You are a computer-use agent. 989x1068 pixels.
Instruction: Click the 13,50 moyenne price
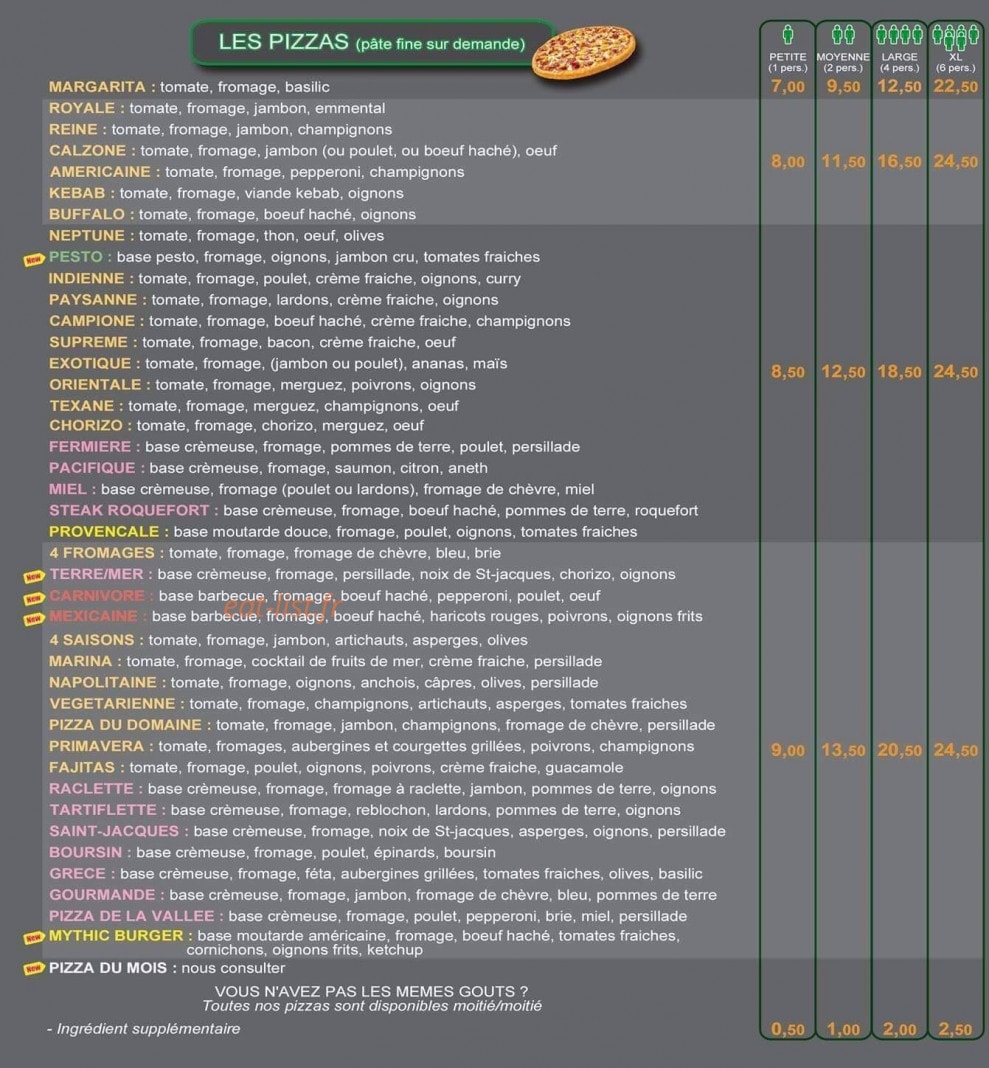[843, 750]
